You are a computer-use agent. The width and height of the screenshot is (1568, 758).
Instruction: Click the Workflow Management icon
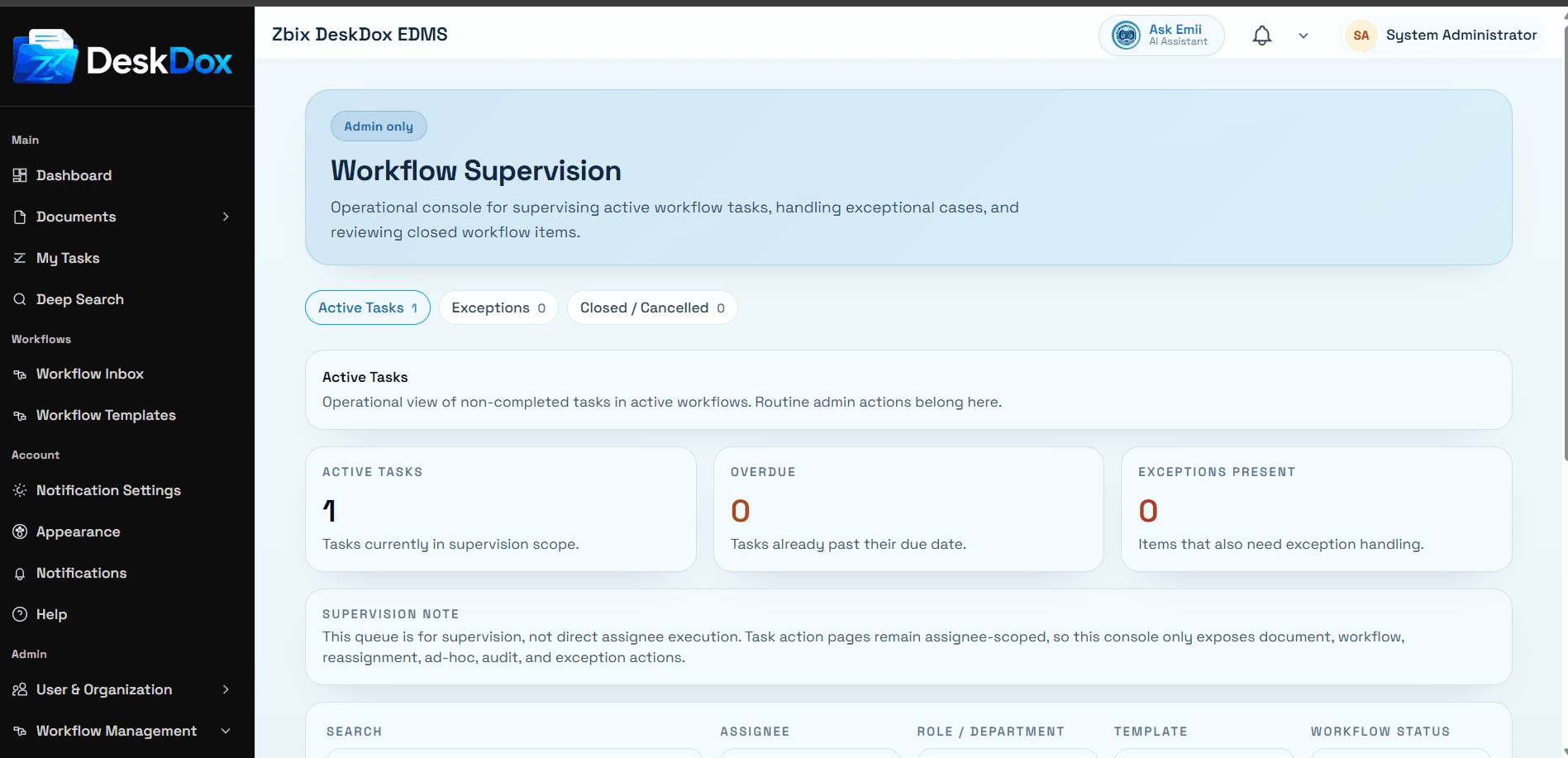click(20, 731)
